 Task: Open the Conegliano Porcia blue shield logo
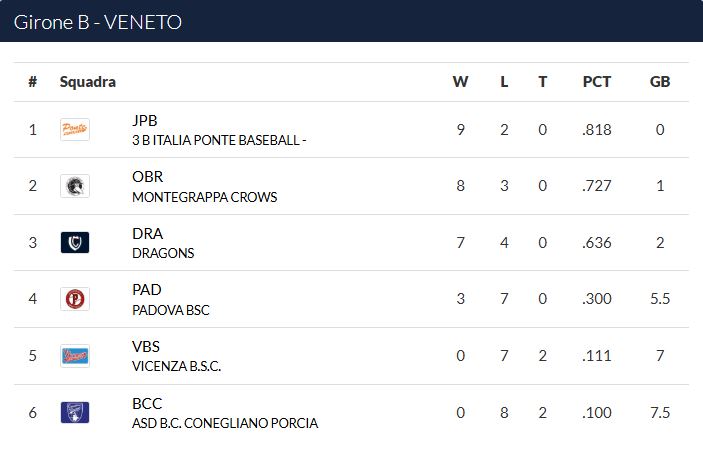click(75, 412)
